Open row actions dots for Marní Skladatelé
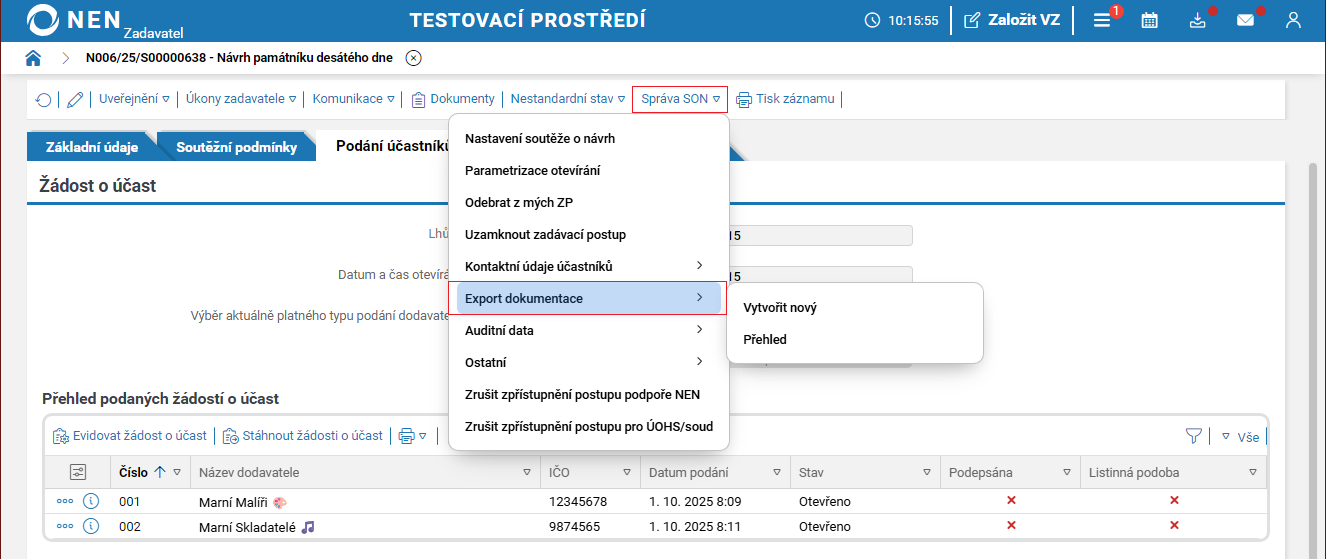This screenshot has height=559, width=1326. (x=65, y=526)
